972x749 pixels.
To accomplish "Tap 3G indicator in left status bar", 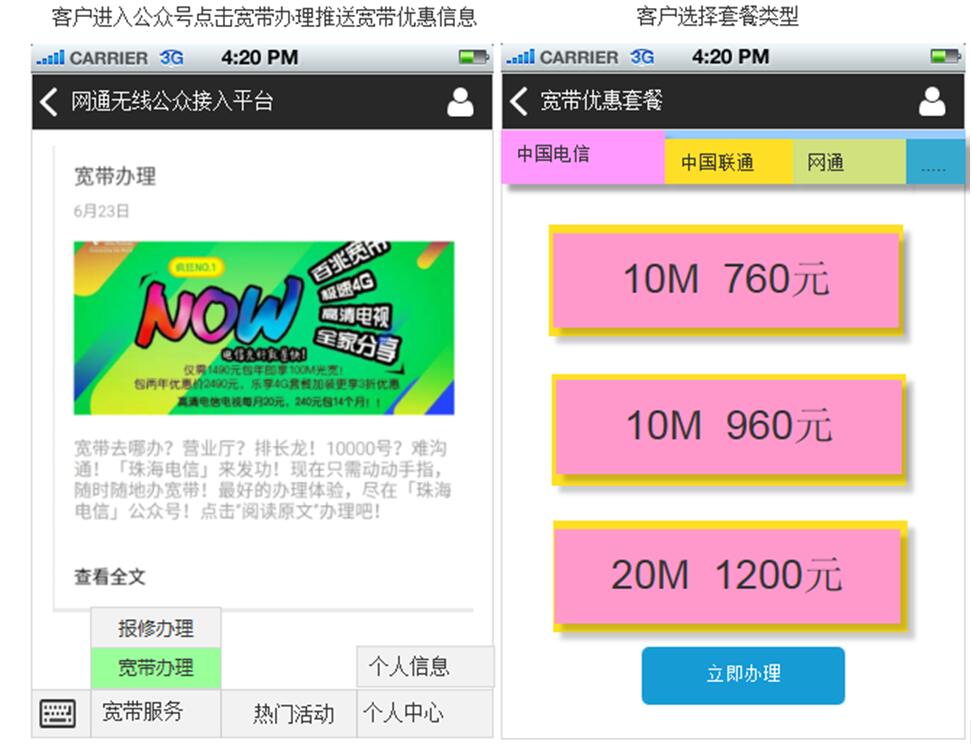I will click(171, 58).
